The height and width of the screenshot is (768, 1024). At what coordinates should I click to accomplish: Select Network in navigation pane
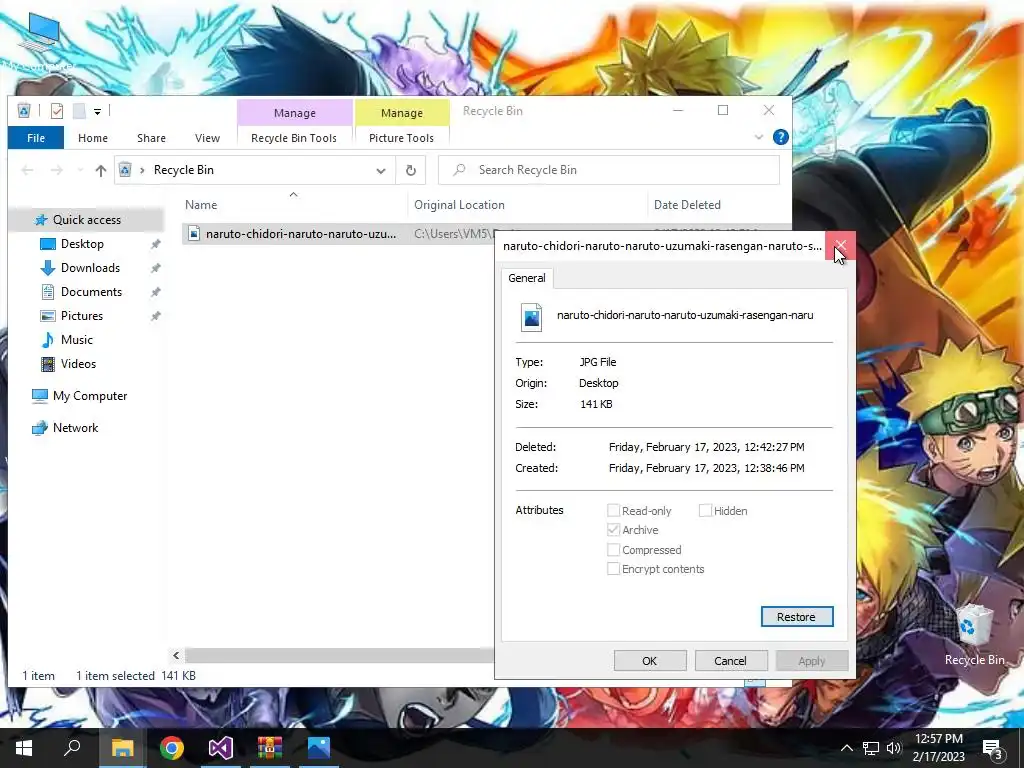tap(75, 428)
